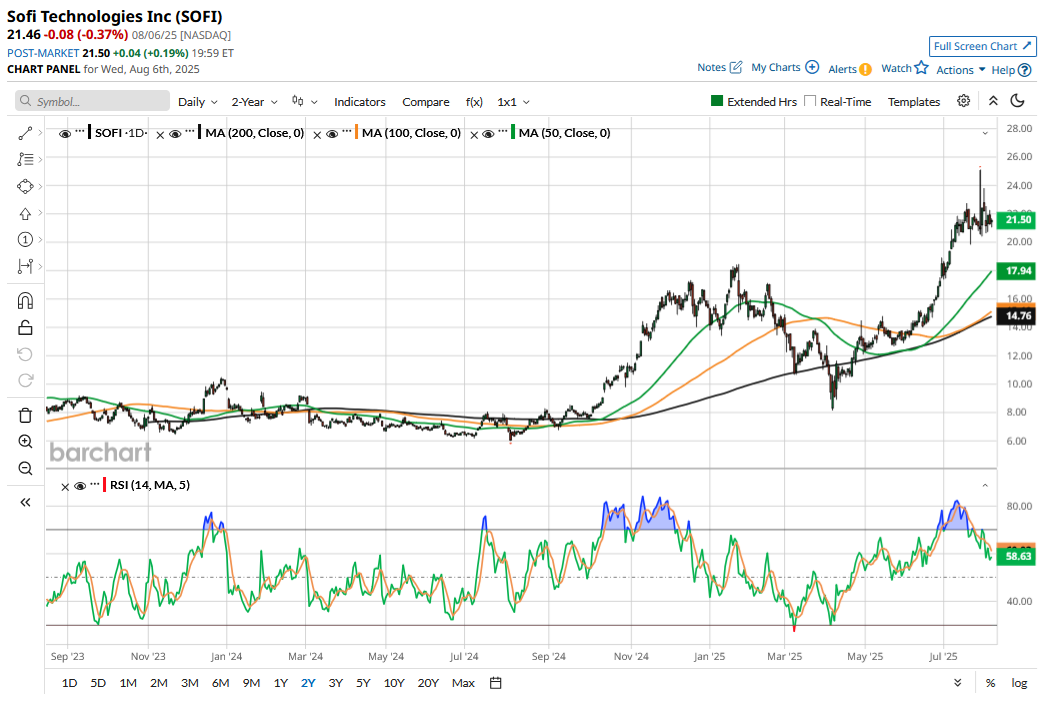Select the arrow marker tool

pos(25,214)
